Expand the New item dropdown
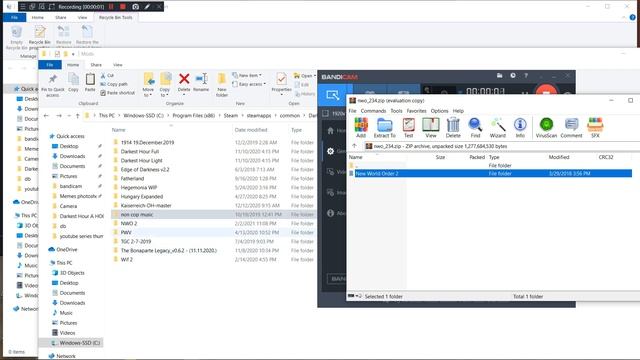 point(247,76)
